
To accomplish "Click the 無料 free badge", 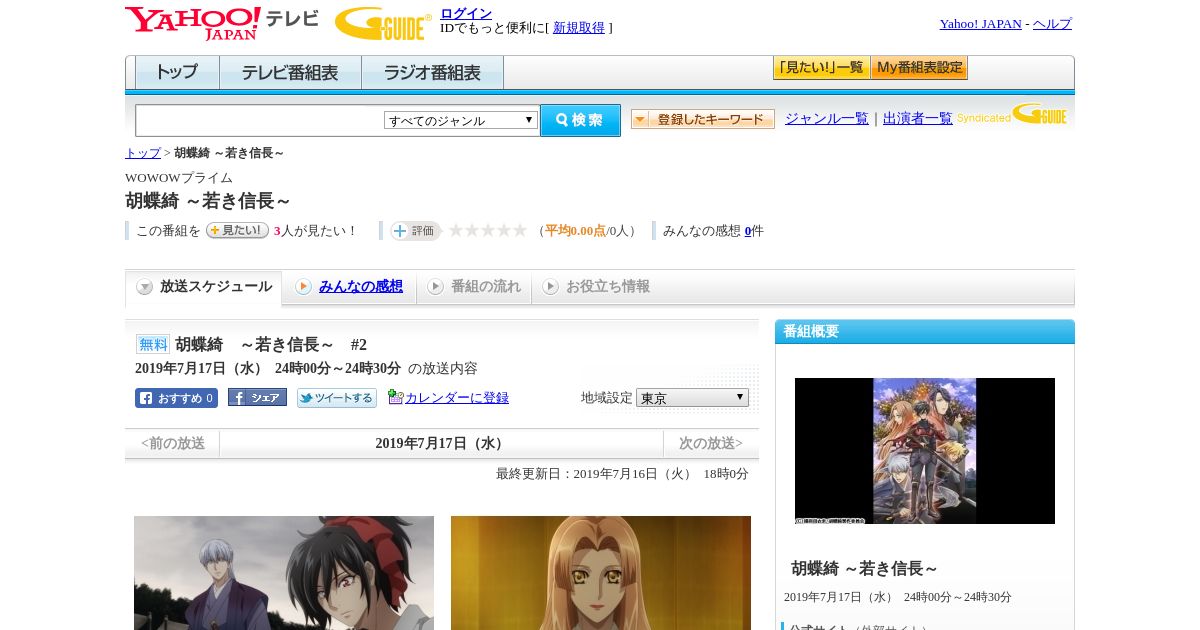I will point(153,344).
